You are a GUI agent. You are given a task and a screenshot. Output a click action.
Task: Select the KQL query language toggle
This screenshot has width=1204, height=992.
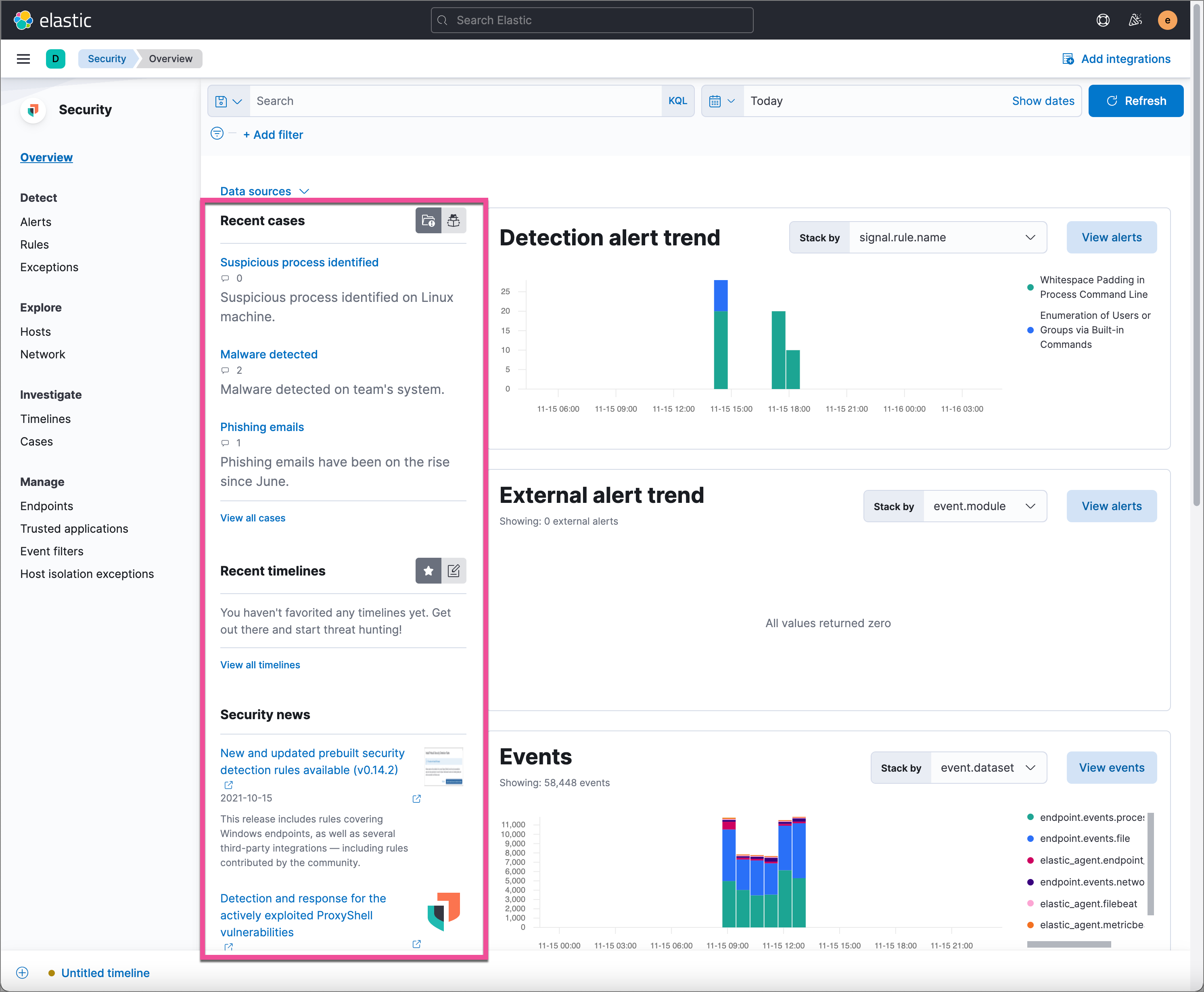(678, 100)
